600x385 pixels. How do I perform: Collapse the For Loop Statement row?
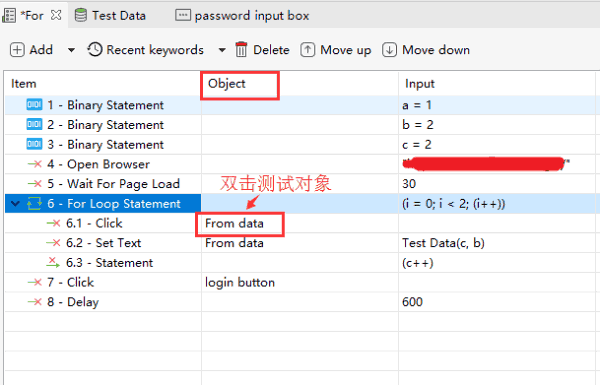point(15,204)
